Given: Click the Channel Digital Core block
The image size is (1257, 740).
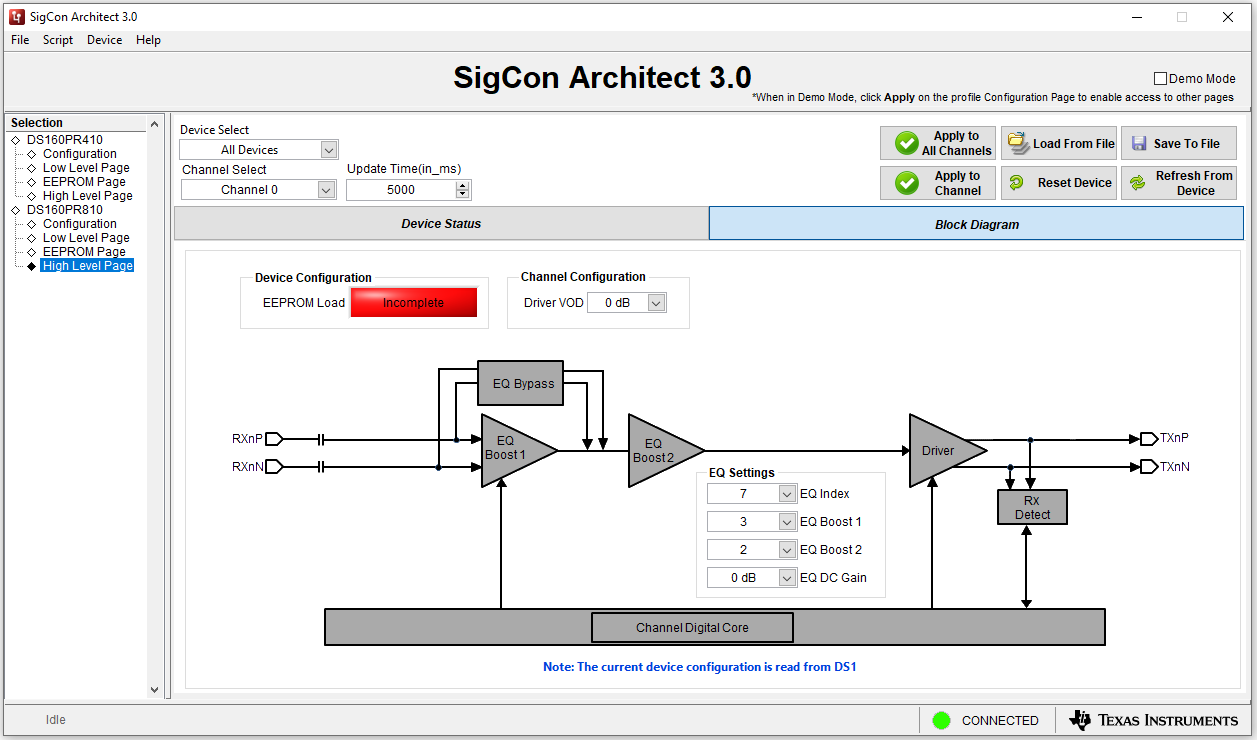Looking at the screenshot, I should pos(692,628).
